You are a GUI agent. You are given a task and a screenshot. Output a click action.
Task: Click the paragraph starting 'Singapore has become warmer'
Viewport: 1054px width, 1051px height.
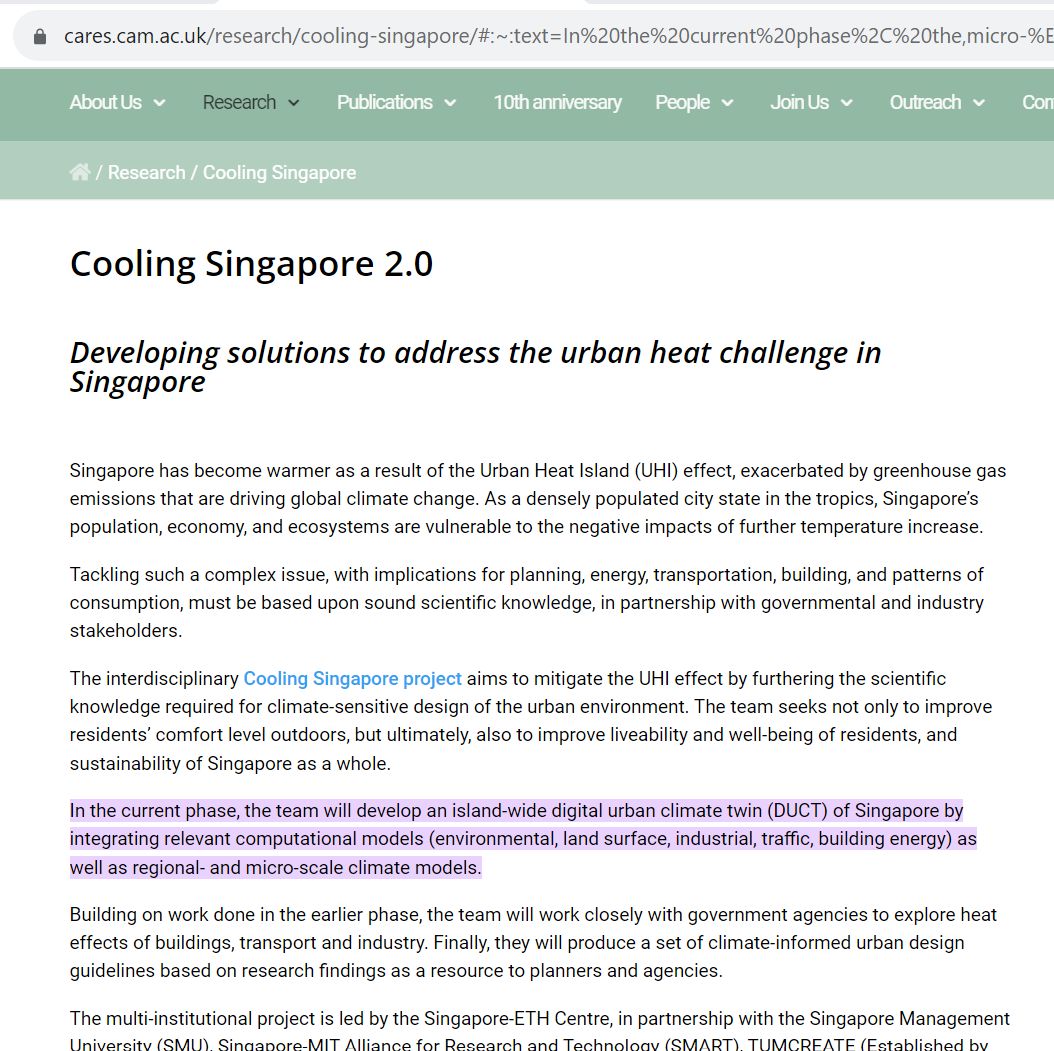coord(538,499)
